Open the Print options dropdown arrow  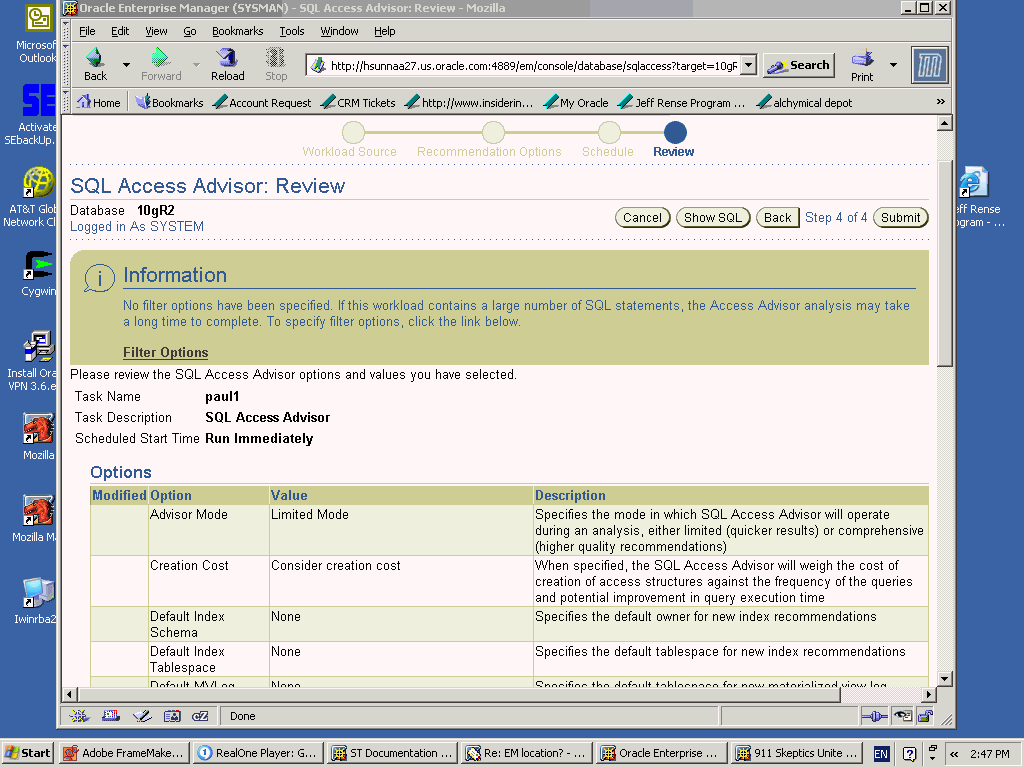pos(893,65)
